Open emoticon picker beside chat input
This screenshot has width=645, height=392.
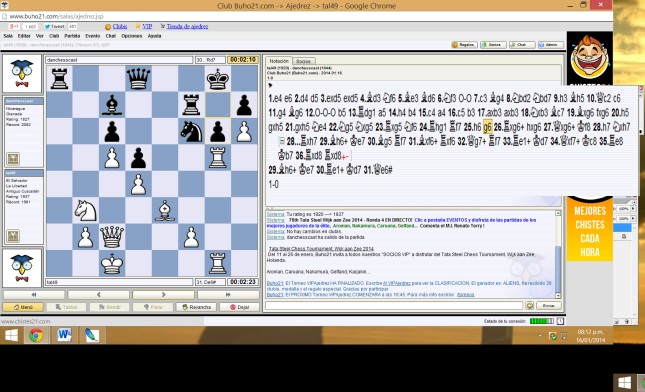point(529,306)
